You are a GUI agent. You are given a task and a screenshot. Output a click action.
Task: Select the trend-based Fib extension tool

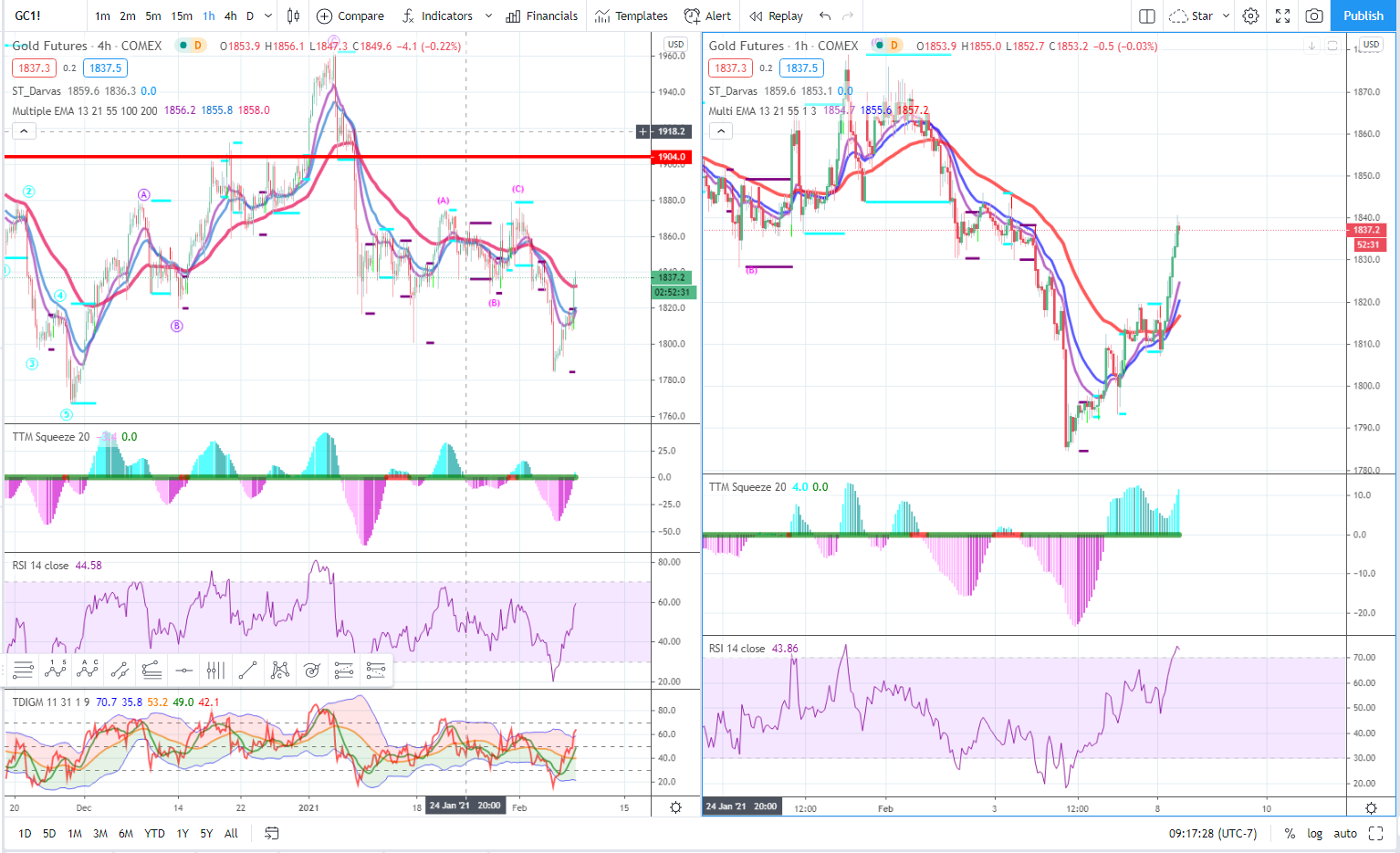pos(344,671)
